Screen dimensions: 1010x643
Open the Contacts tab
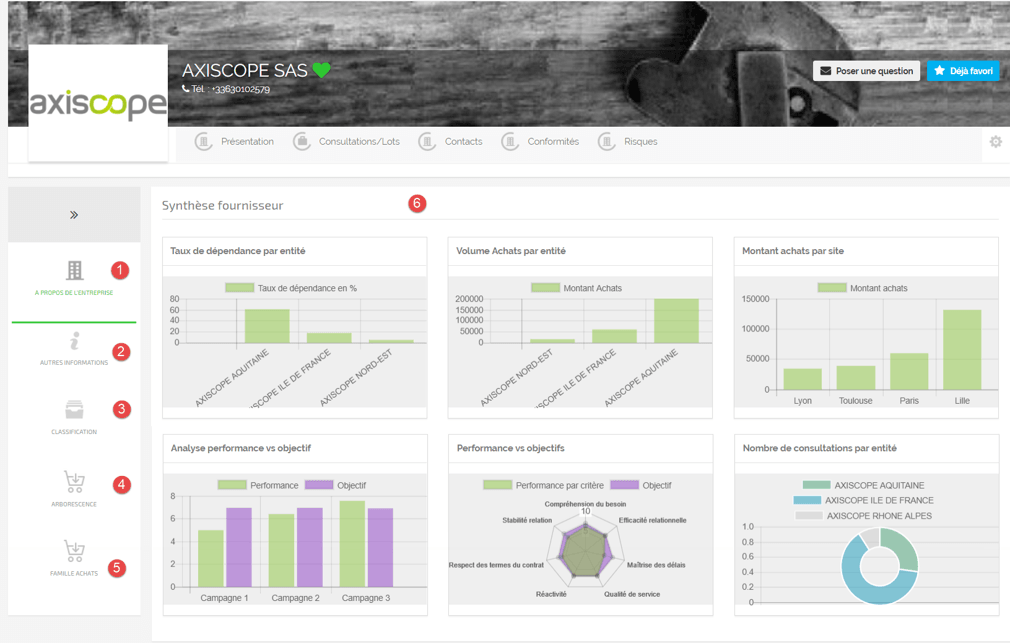(x=450, y=142)
